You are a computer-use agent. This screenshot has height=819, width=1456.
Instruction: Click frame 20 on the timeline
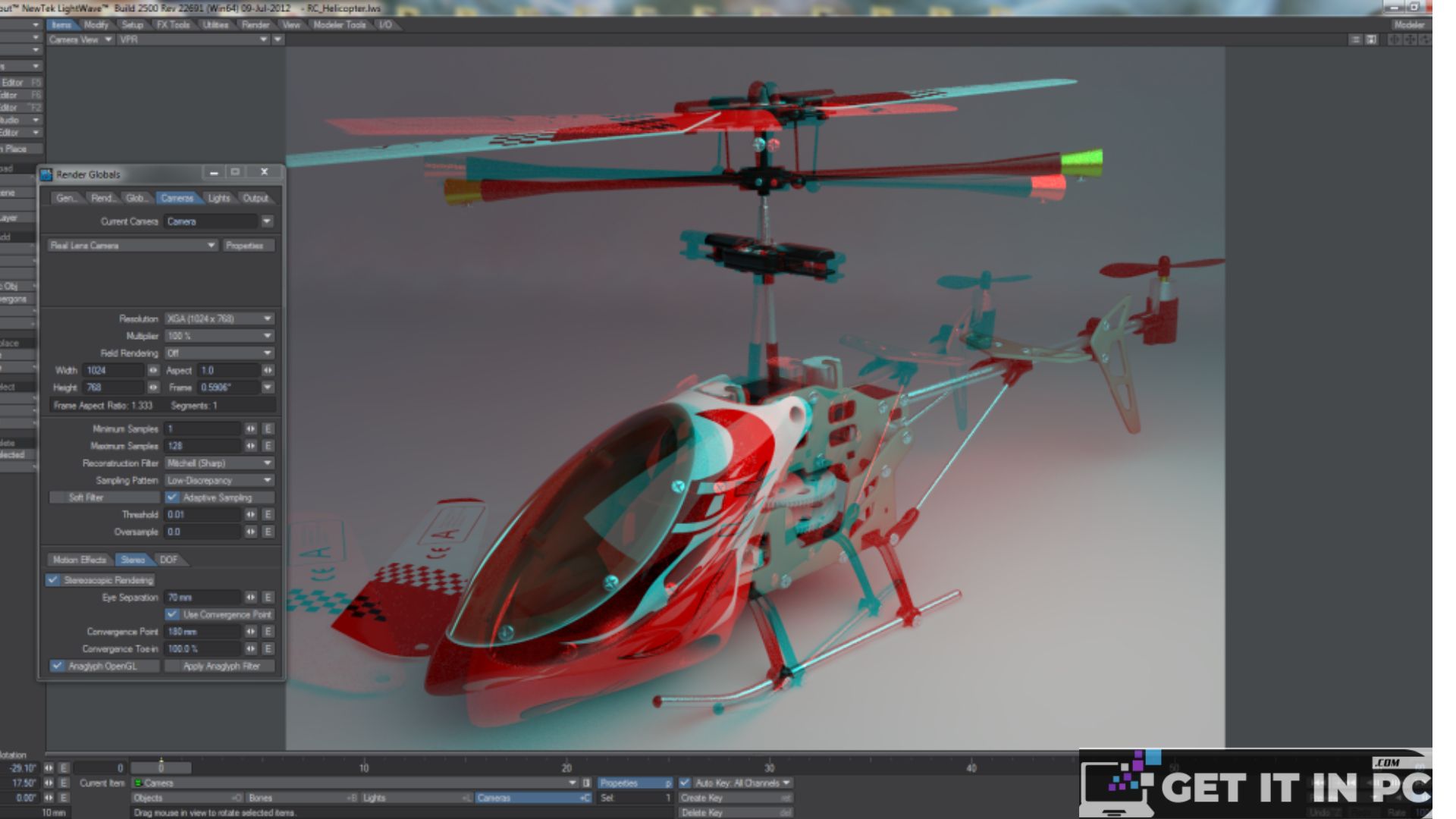(566, 767)
